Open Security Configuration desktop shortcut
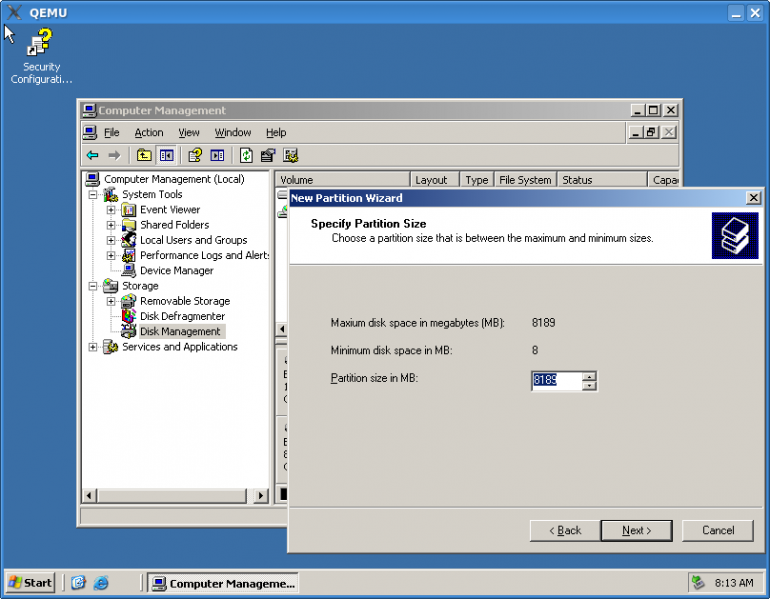Image resolution: width=770 pixels, height=599 pixels. click(41, 56)
